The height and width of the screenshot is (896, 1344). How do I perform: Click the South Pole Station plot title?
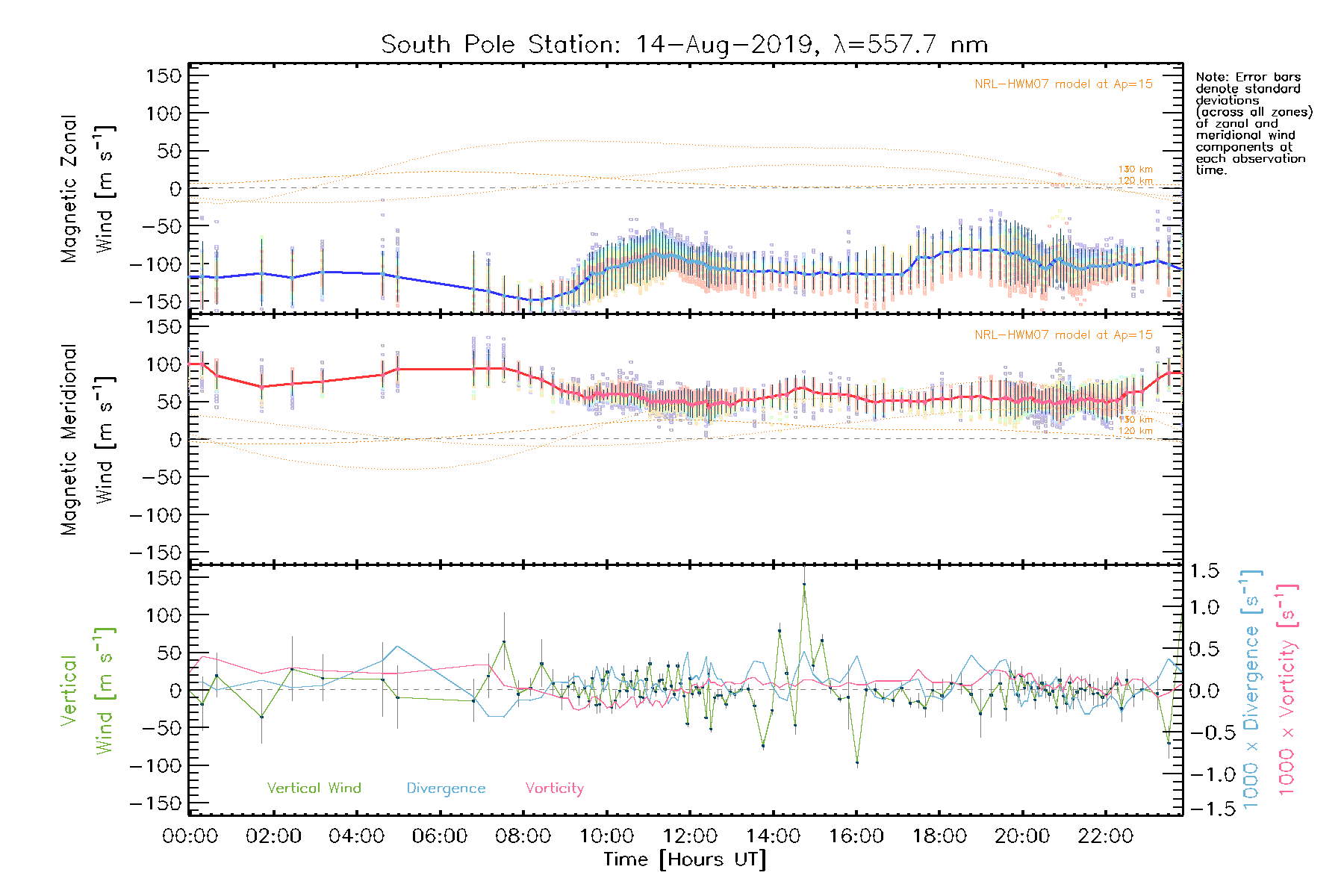tap(684, 45)
